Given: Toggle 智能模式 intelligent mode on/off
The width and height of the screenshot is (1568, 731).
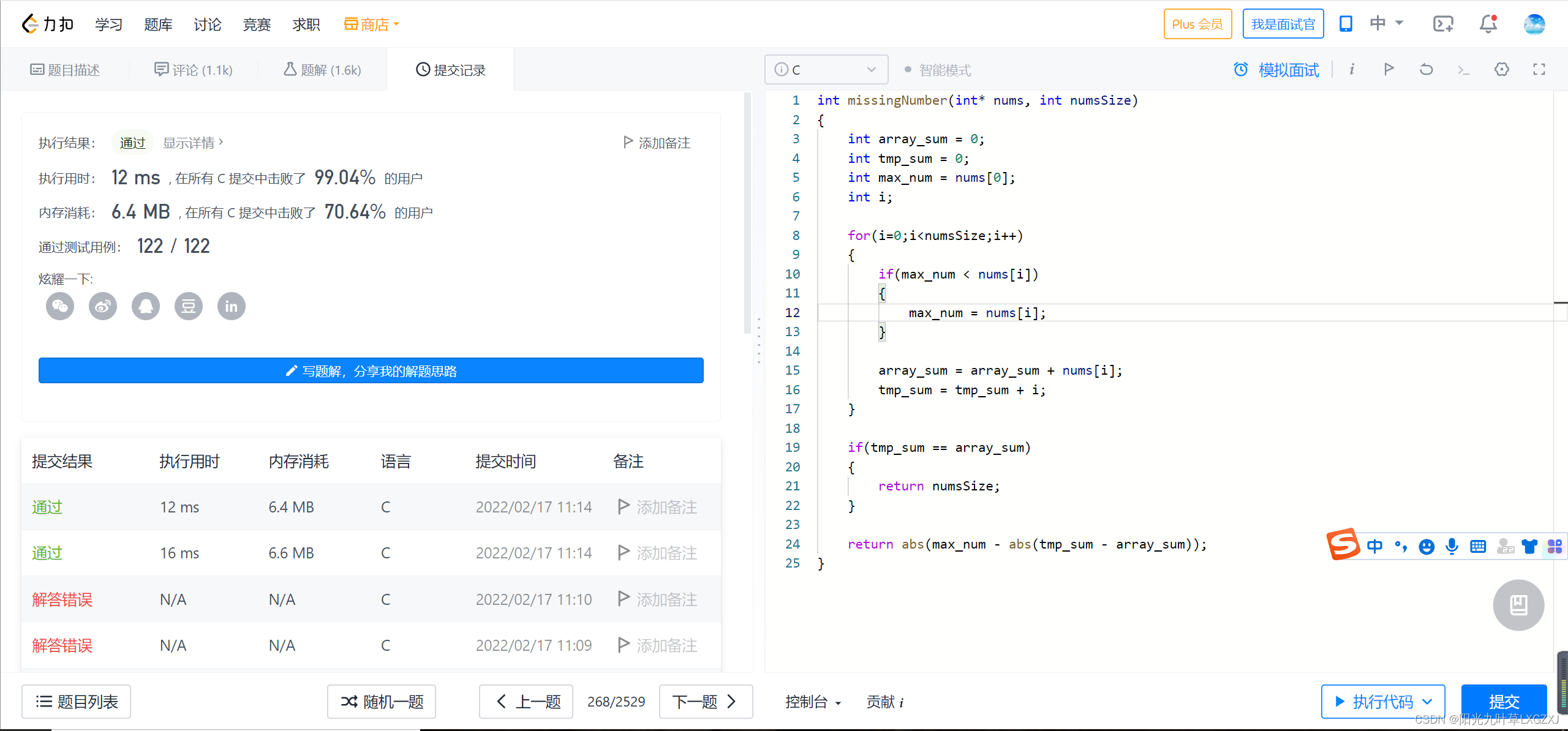Looking at the screenshot, I should pyautogui.click(x=909, y=69).
